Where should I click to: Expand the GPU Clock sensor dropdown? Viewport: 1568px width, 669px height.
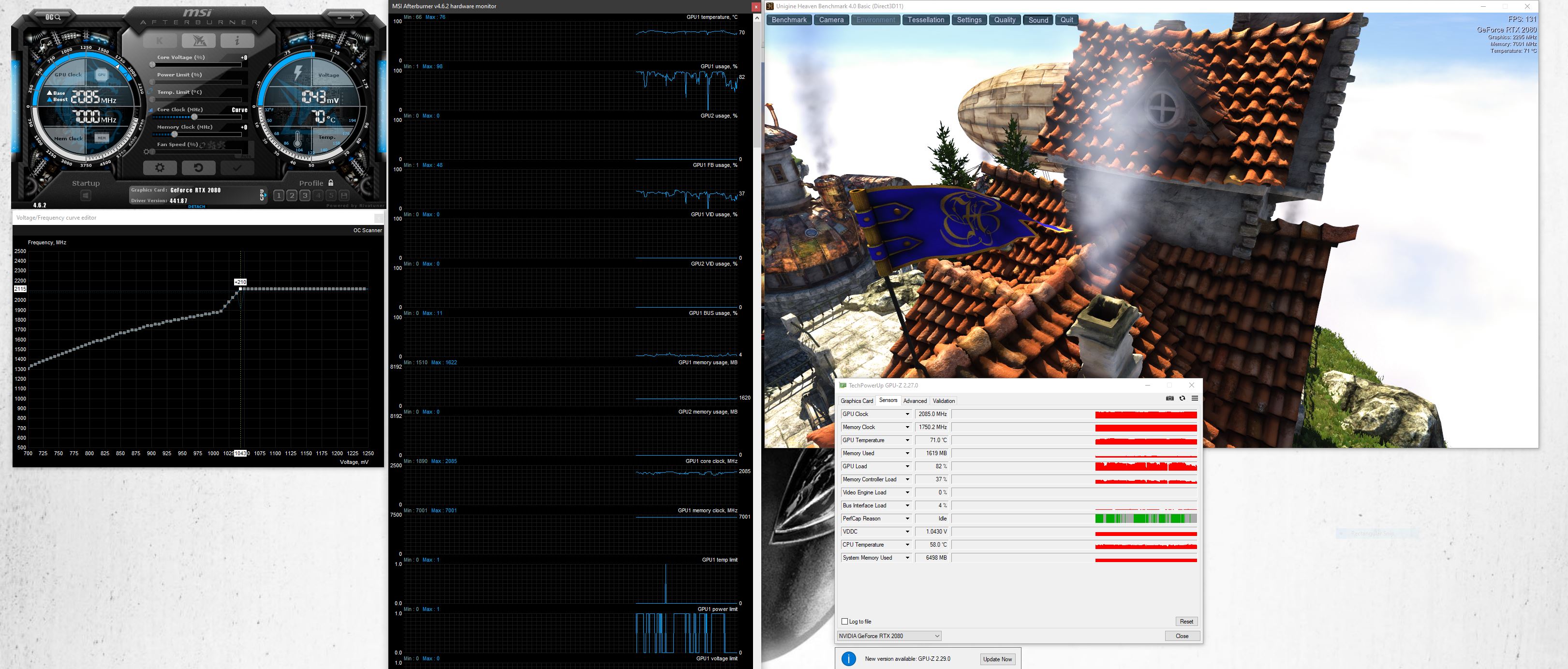(907, 414)
